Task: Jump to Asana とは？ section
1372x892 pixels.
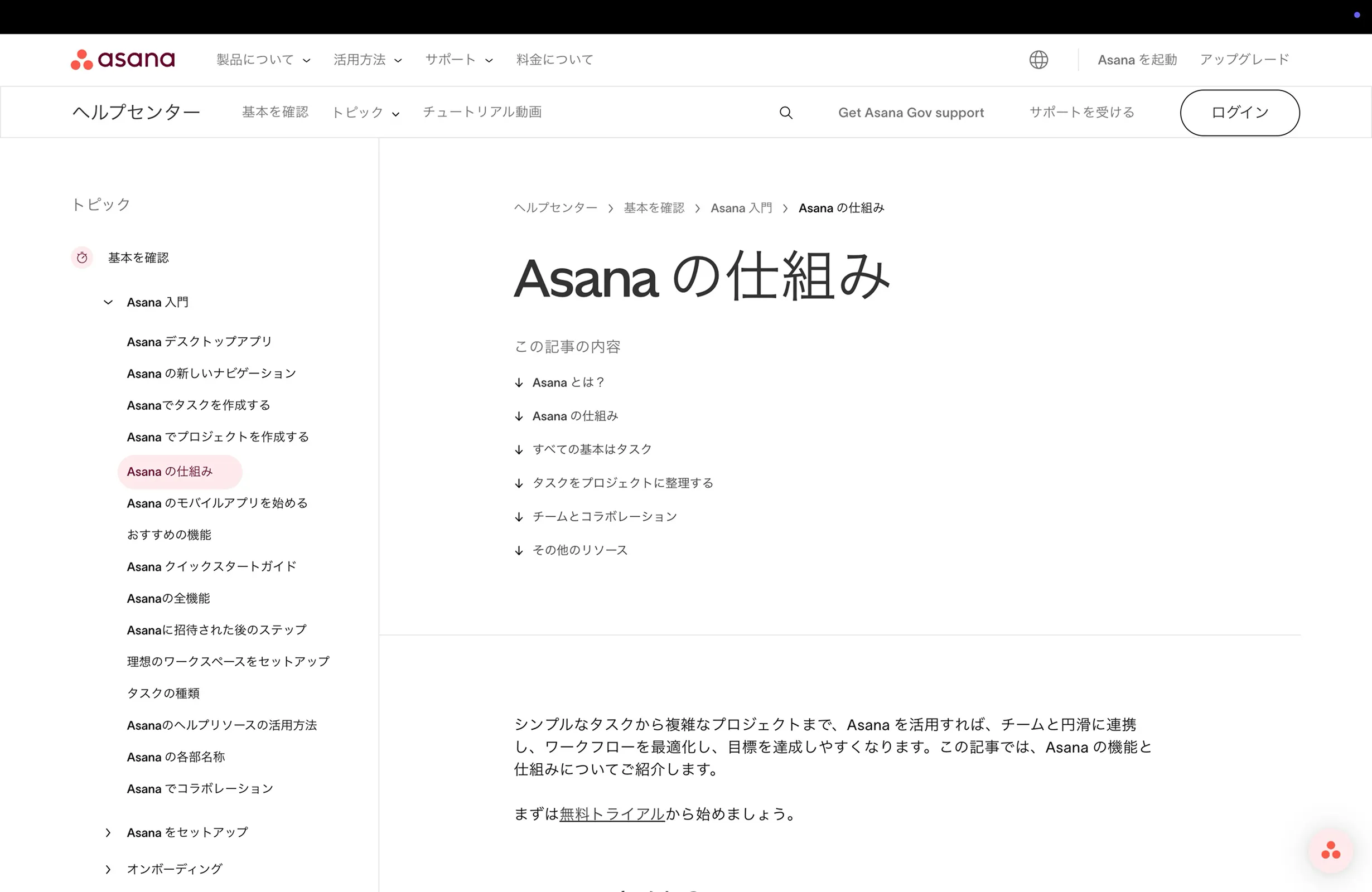Action: pos(568,382)
